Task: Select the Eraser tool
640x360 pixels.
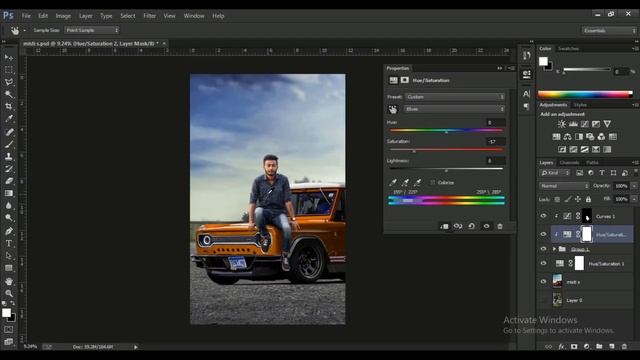Action: click(9, 181)
